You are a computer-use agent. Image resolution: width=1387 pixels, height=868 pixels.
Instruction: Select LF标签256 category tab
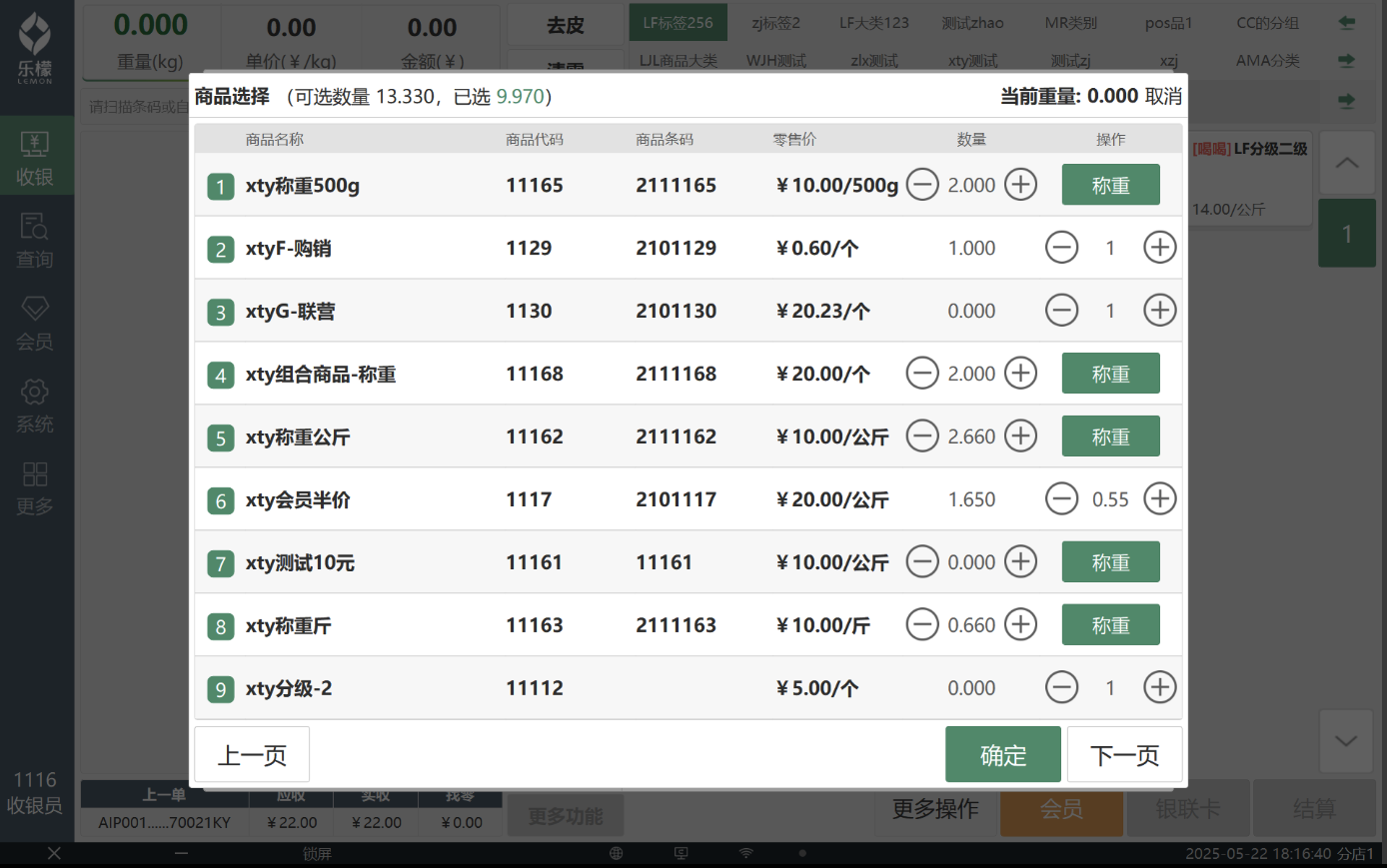coord(678,23)
